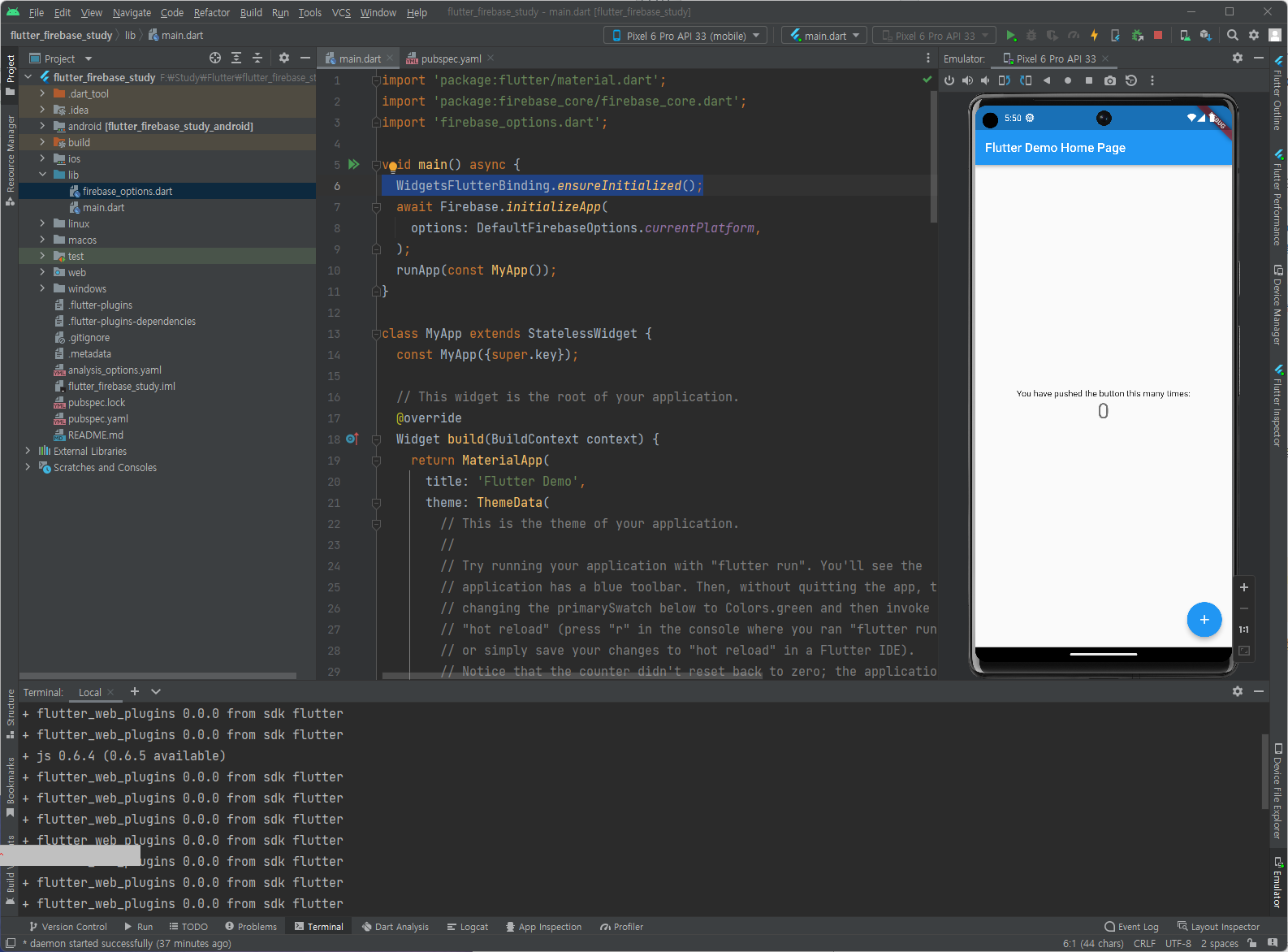Open Terminal panel settings gear
Image resolution: width=1288 pixels, height=952 pixels.
coord(1238,691)
